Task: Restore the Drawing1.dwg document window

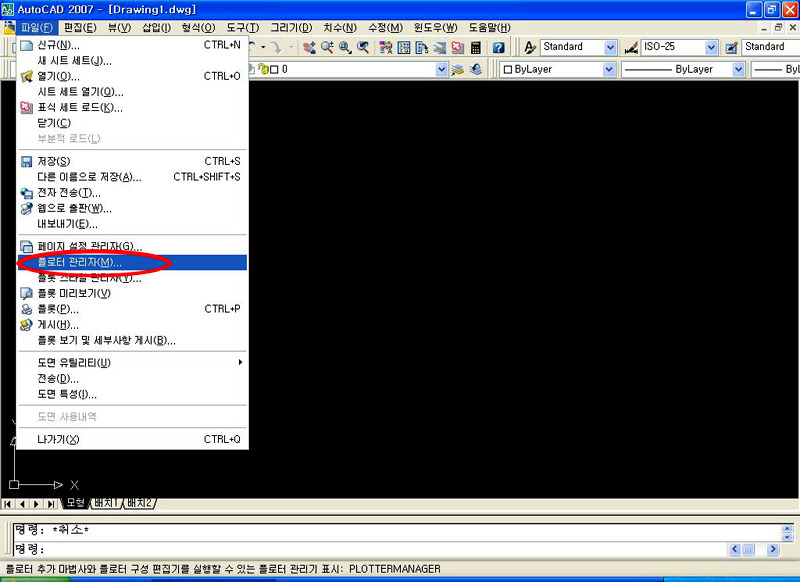Action: click(778, 28)
